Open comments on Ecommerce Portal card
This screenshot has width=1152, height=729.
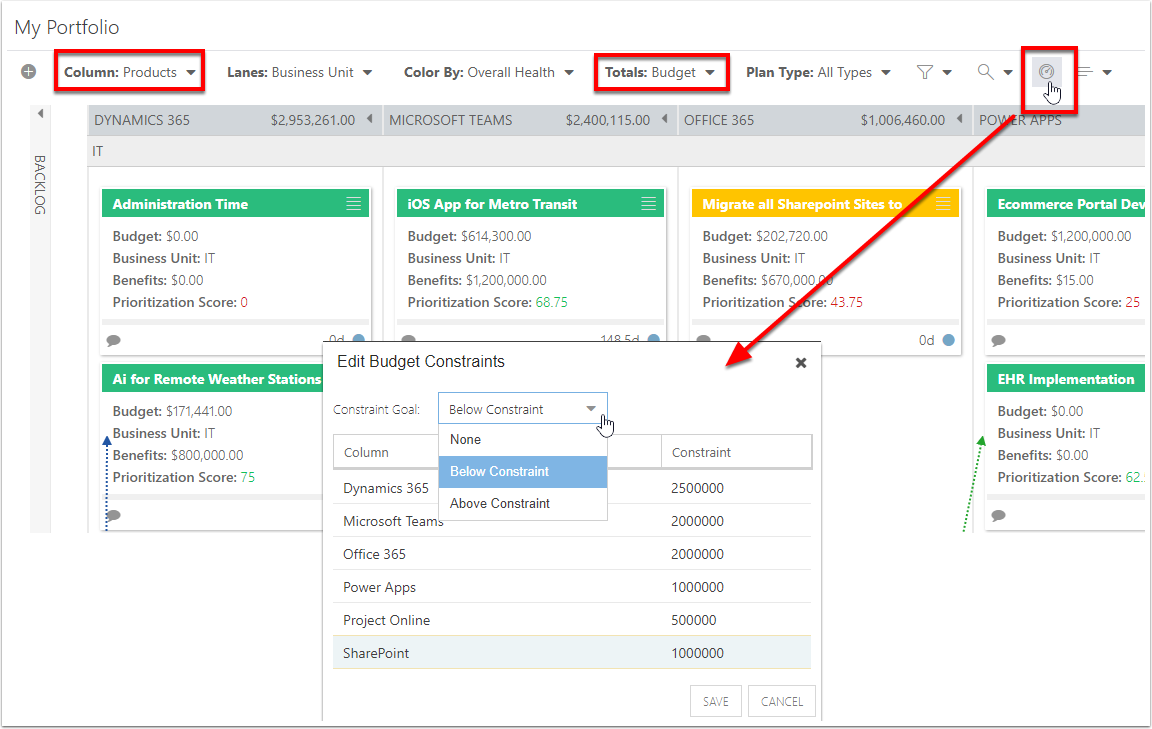pos(998,340)
